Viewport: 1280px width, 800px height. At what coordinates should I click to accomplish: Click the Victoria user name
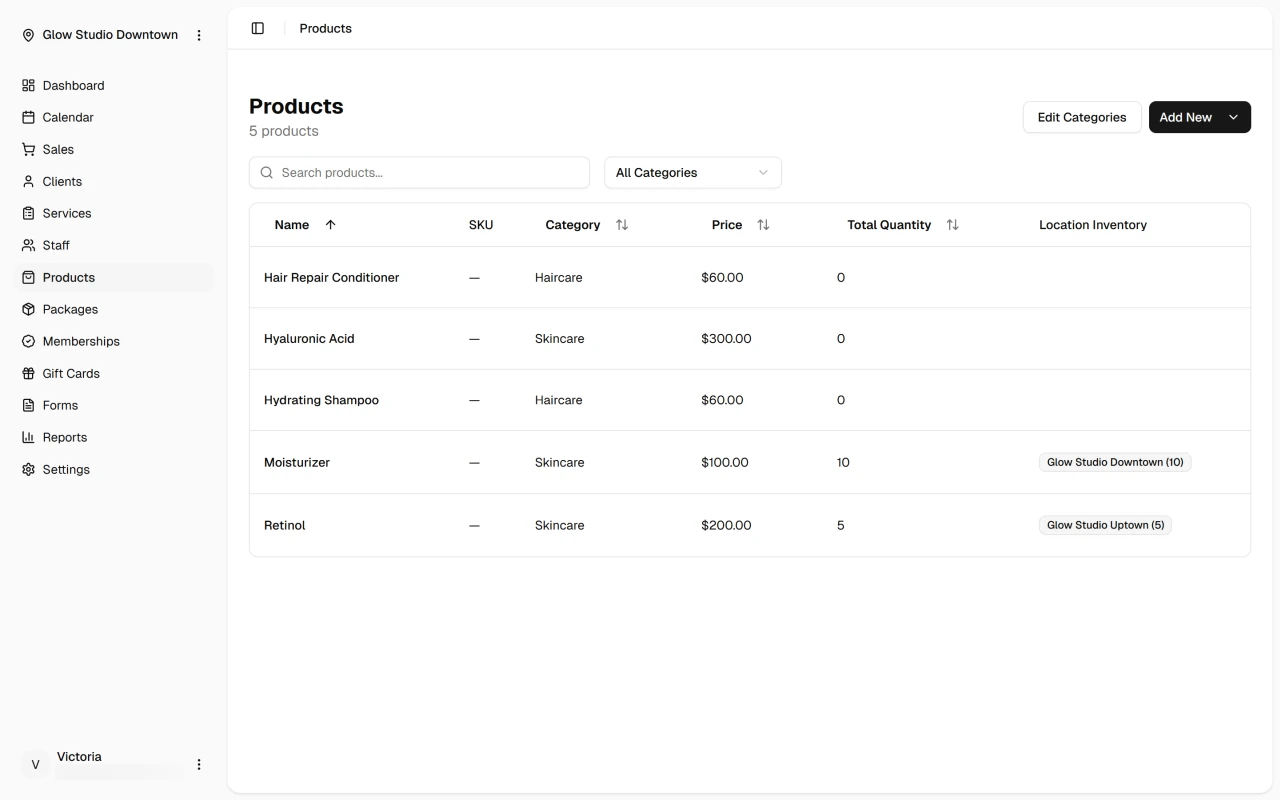tap(79, 757)
